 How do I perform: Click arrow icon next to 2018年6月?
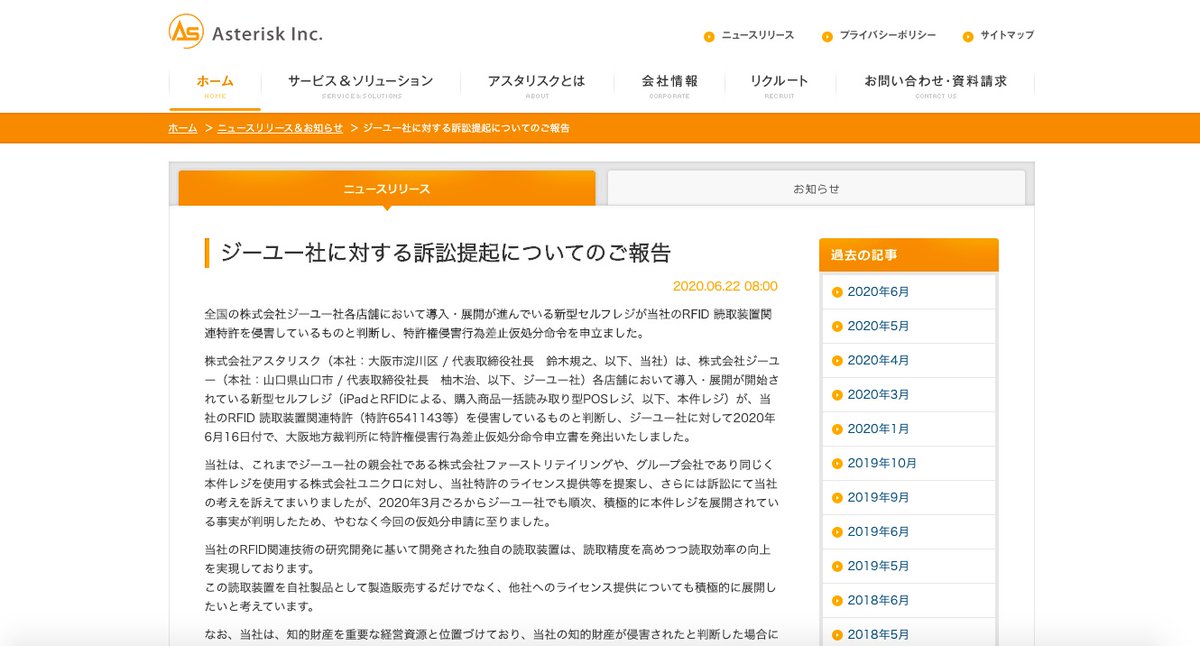pyautogui.click(x=837, y=600)
